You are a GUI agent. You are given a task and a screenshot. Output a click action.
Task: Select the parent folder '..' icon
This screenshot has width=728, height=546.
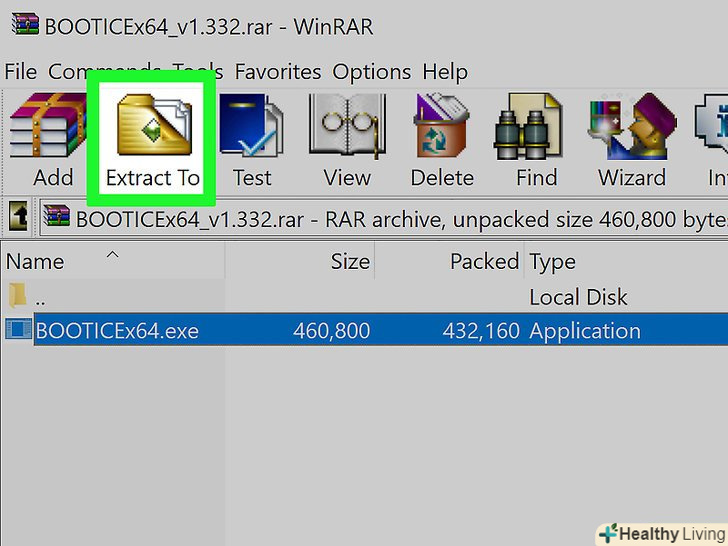(18, 296)
